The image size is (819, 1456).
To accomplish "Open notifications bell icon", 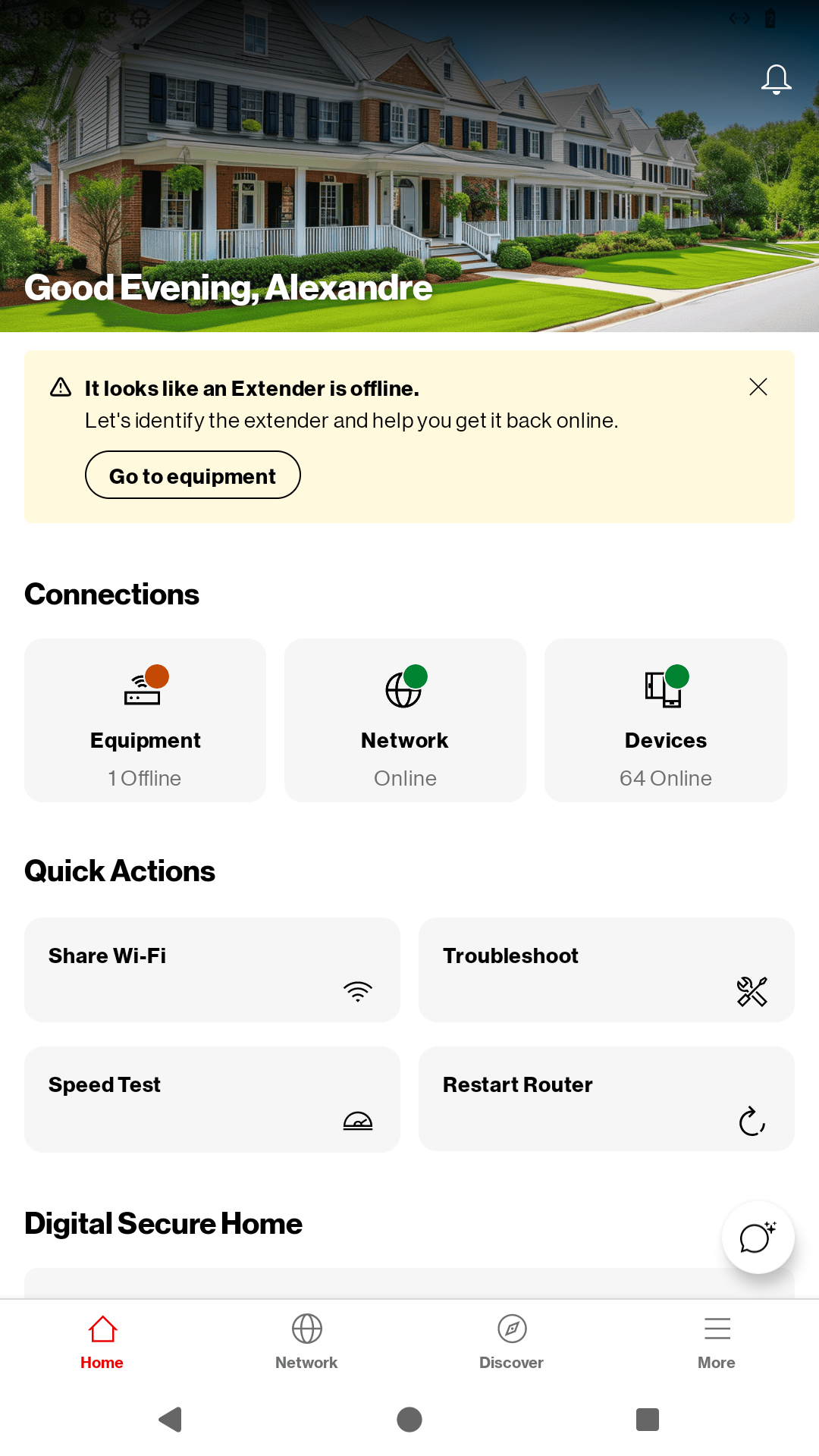I will [x=776, y=80].
